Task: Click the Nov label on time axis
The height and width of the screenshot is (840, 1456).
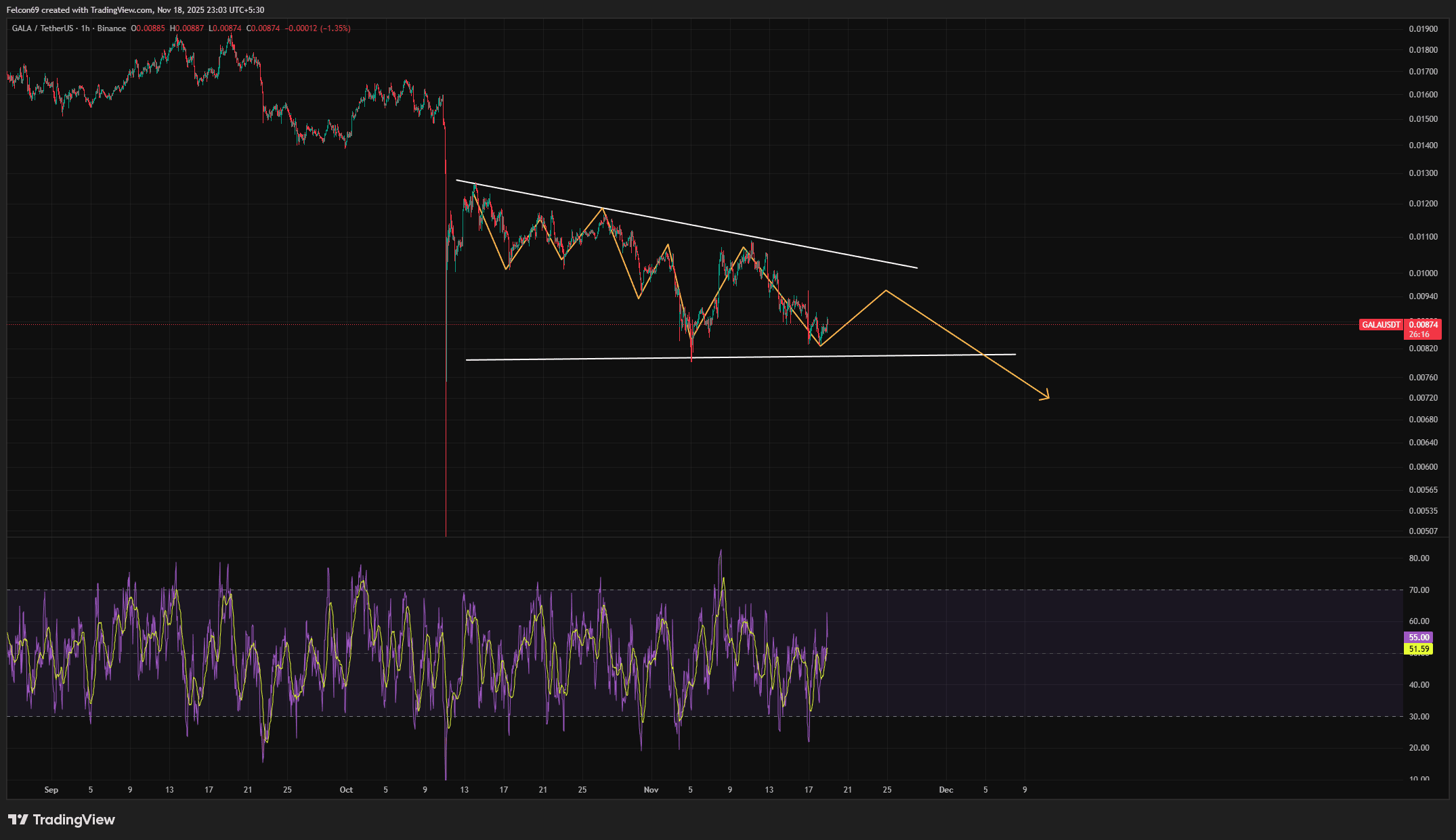Action: pos(651,790)
